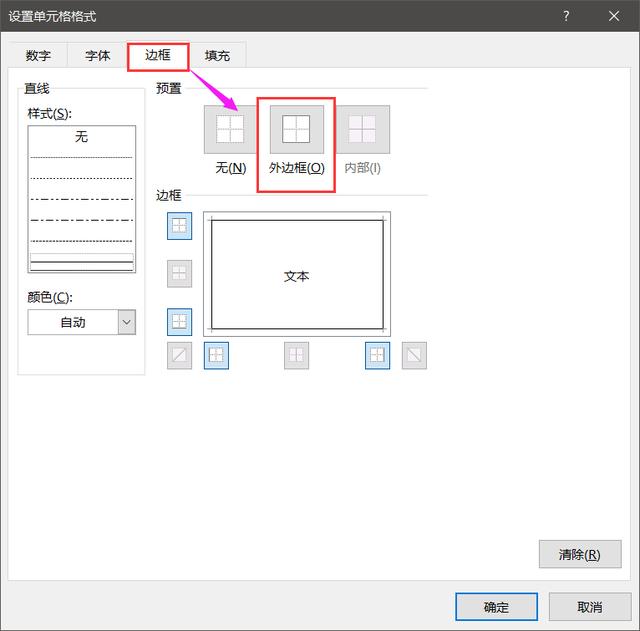
Task: Pick the selected solid thin line style
Action: pos(82,262)
